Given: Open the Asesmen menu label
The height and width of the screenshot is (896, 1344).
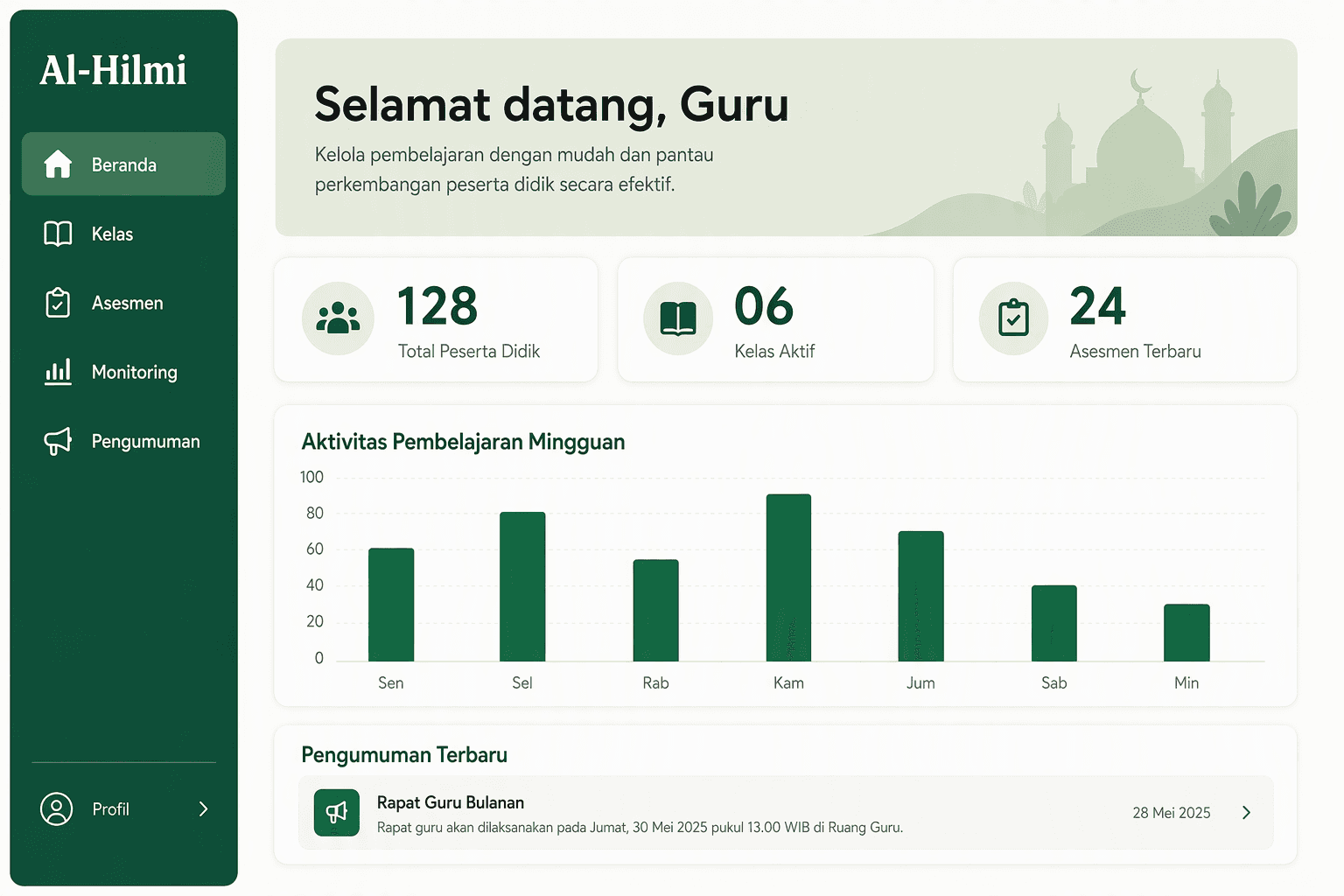Looking at the screenshot, I should [x=128, y=303].
